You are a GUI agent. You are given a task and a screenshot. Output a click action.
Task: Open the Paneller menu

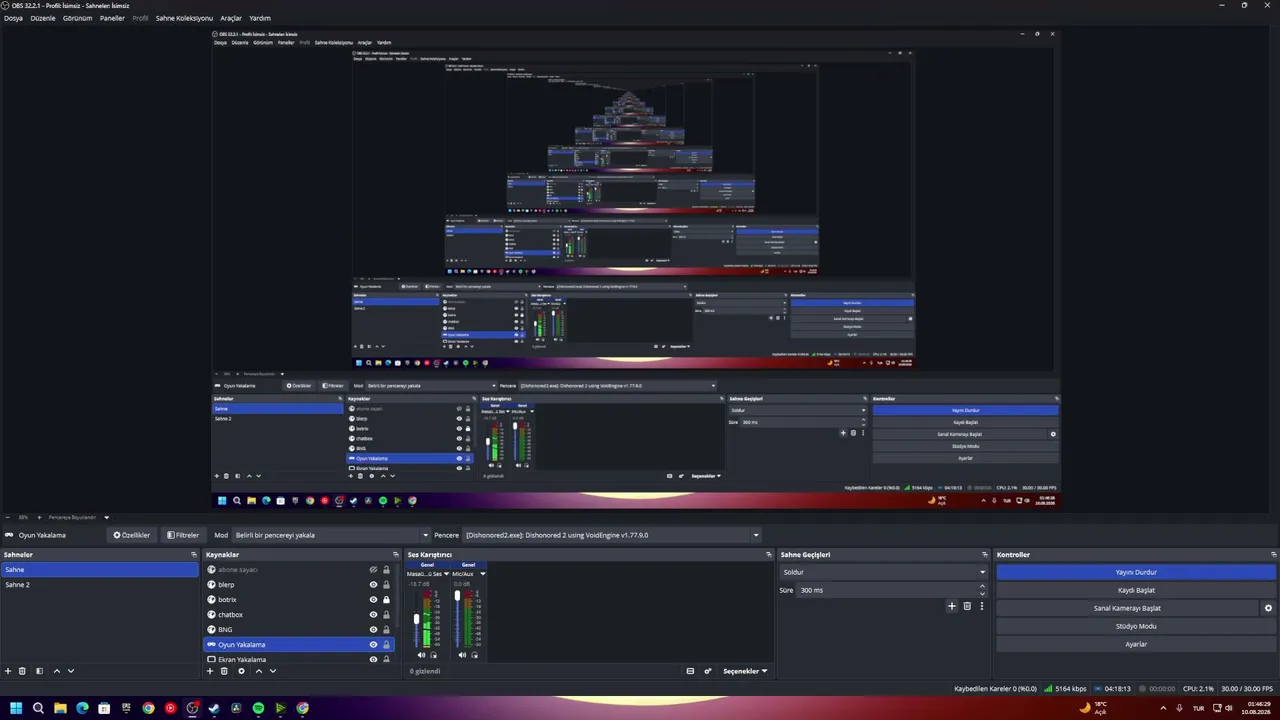(112, 18)
